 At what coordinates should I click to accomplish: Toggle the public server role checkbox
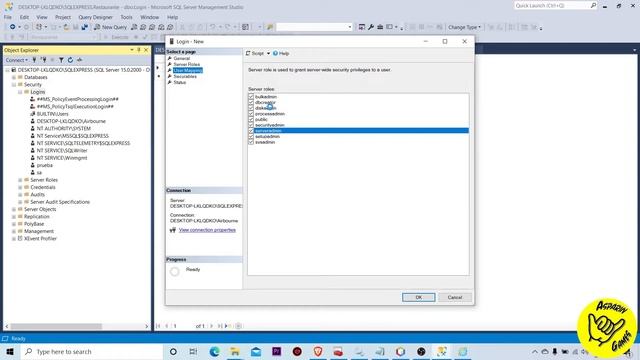[251, 120]
